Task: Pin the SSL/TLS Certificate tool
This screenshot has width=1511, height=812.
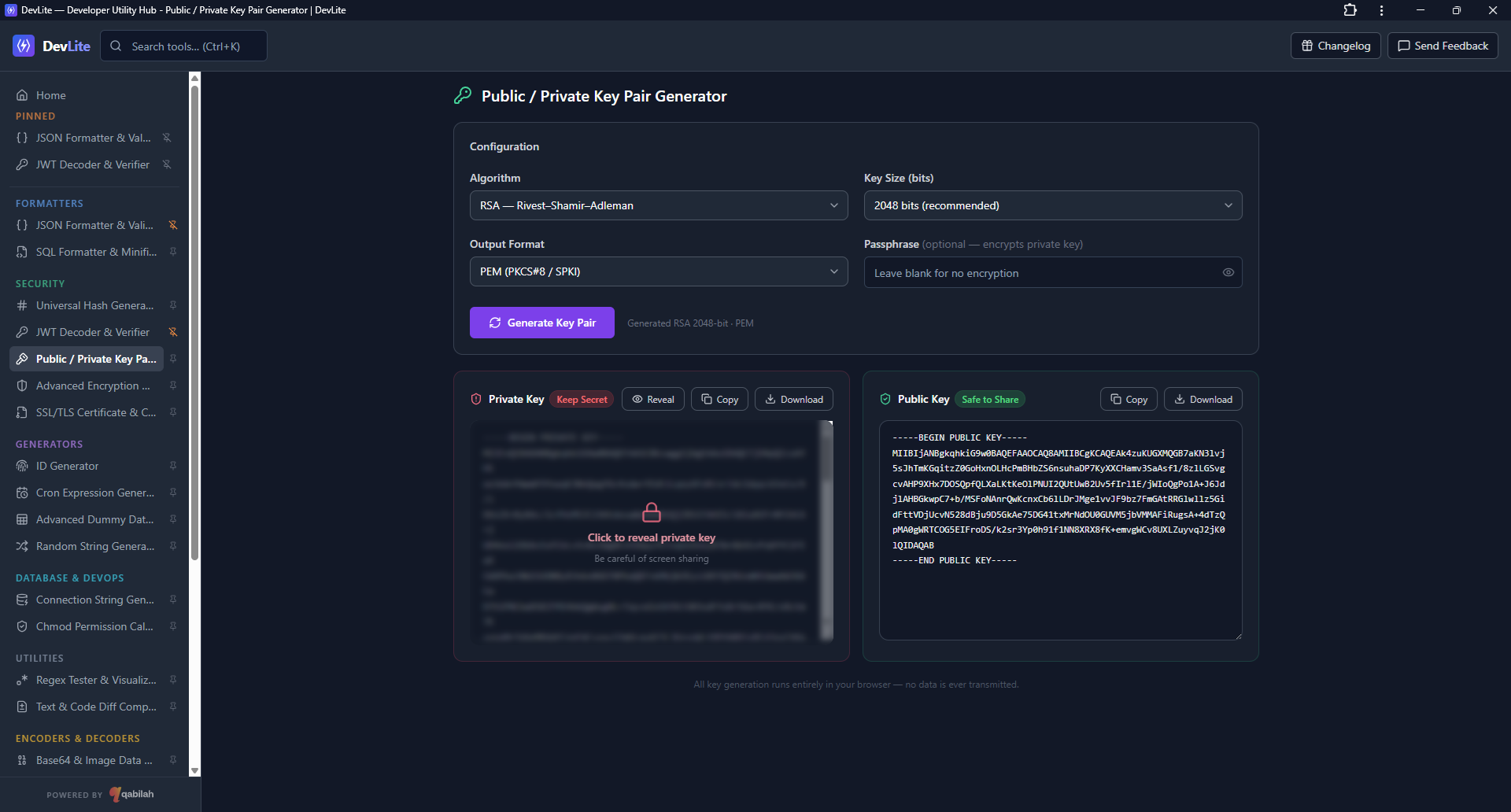Action: (x=173, y=412)
